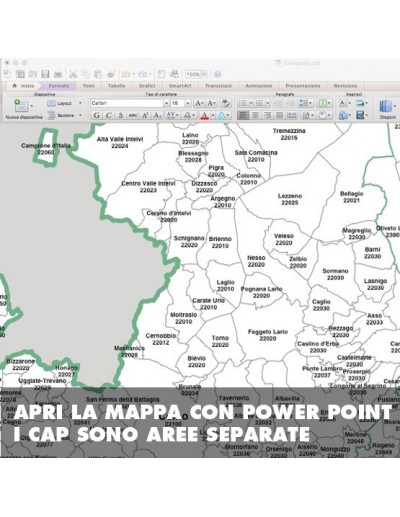
Task: Click the distribute text alignment icon
Action: click(292, 115)
